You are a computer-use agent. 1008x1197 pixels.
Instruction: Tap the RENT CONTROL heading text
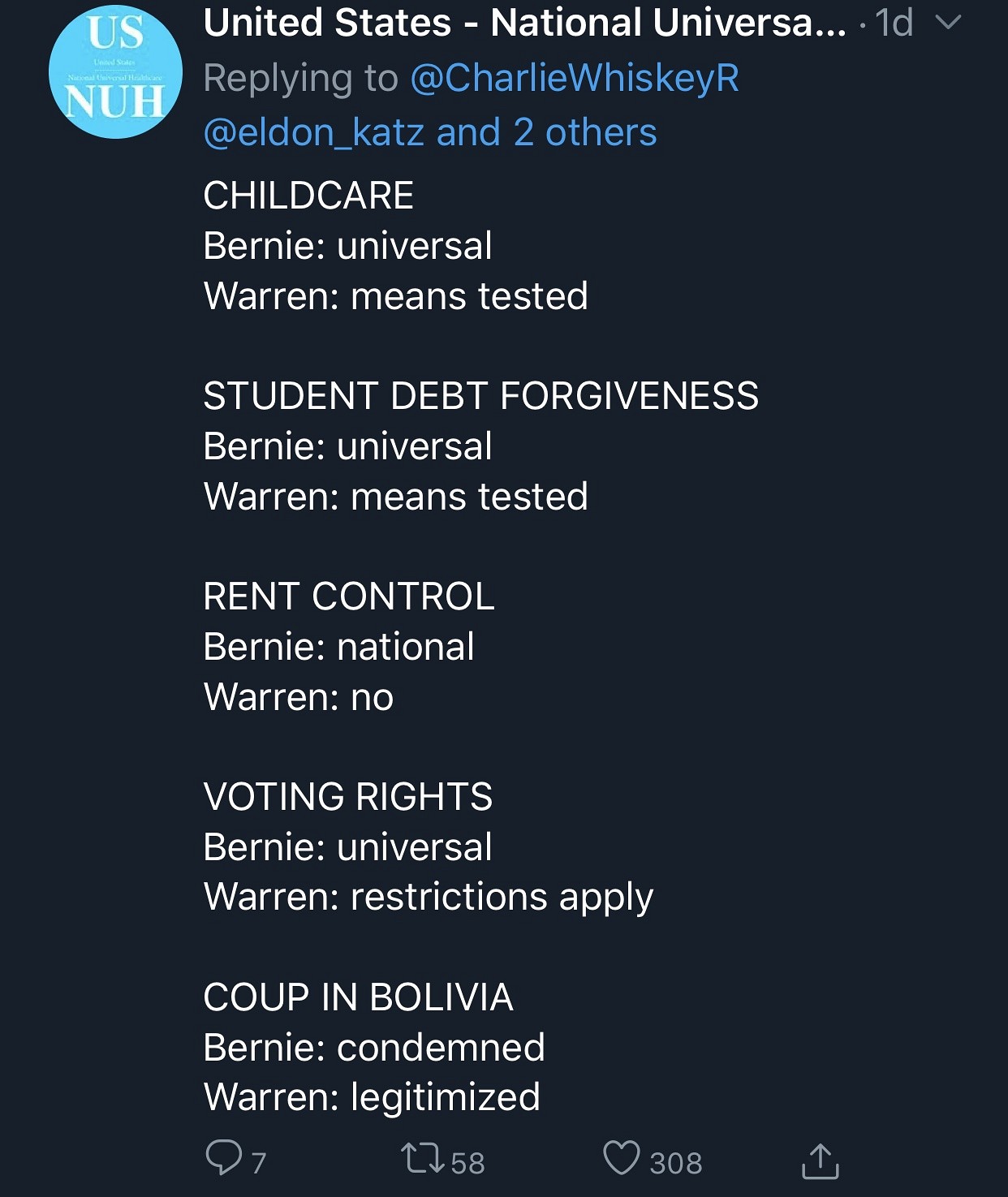(349, 596)
